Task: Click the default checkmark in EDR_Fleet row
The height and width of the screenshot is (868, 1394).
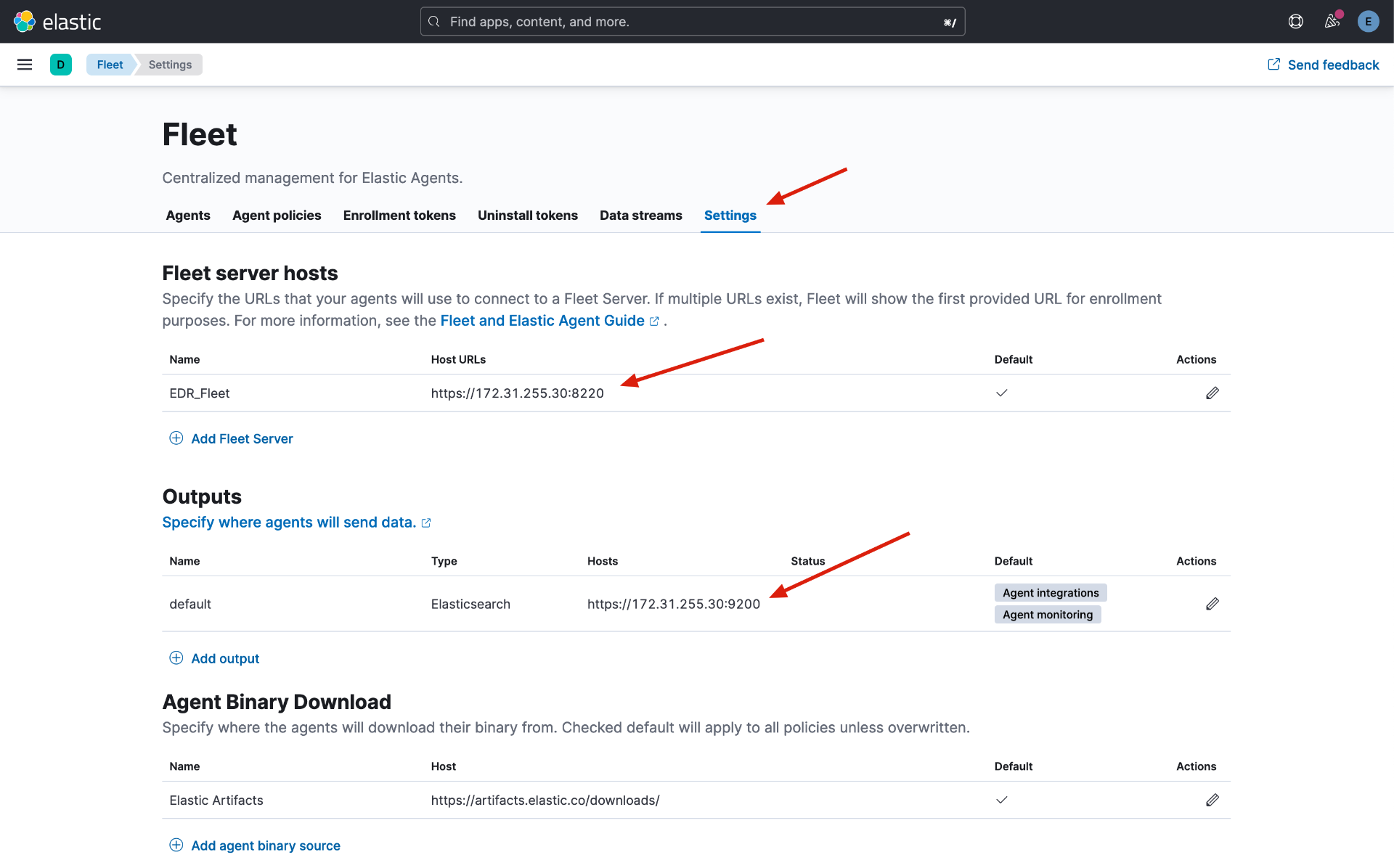Action: (x=1002, y=393)
